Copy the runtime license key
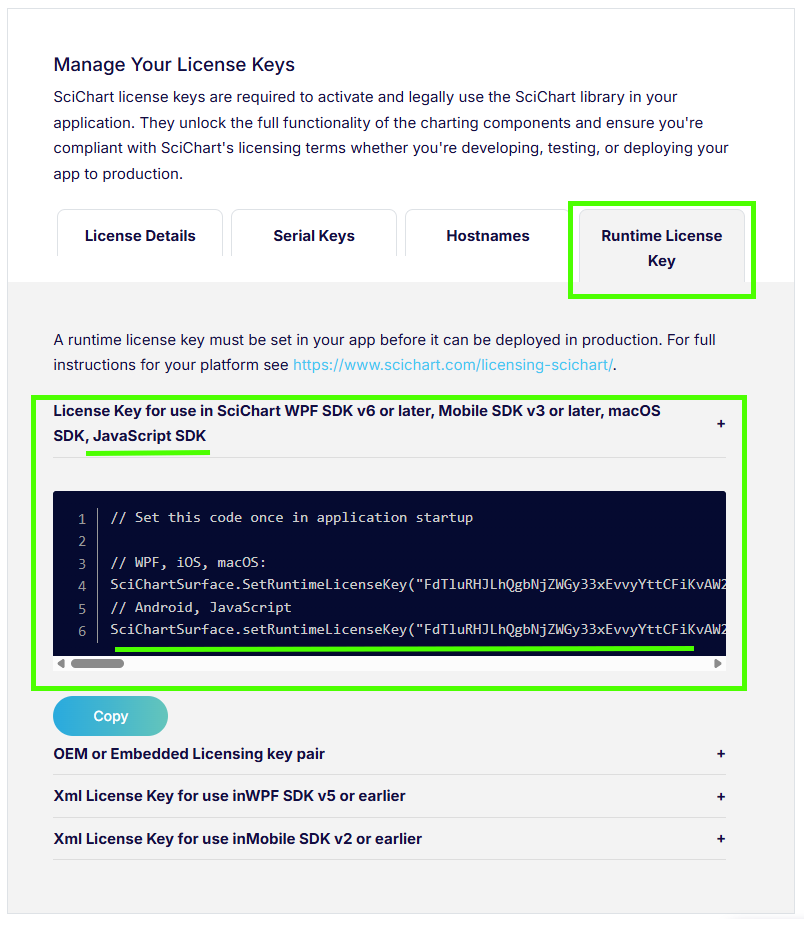The width and height of the screenshot is (805, 944). tap(110, 715)
